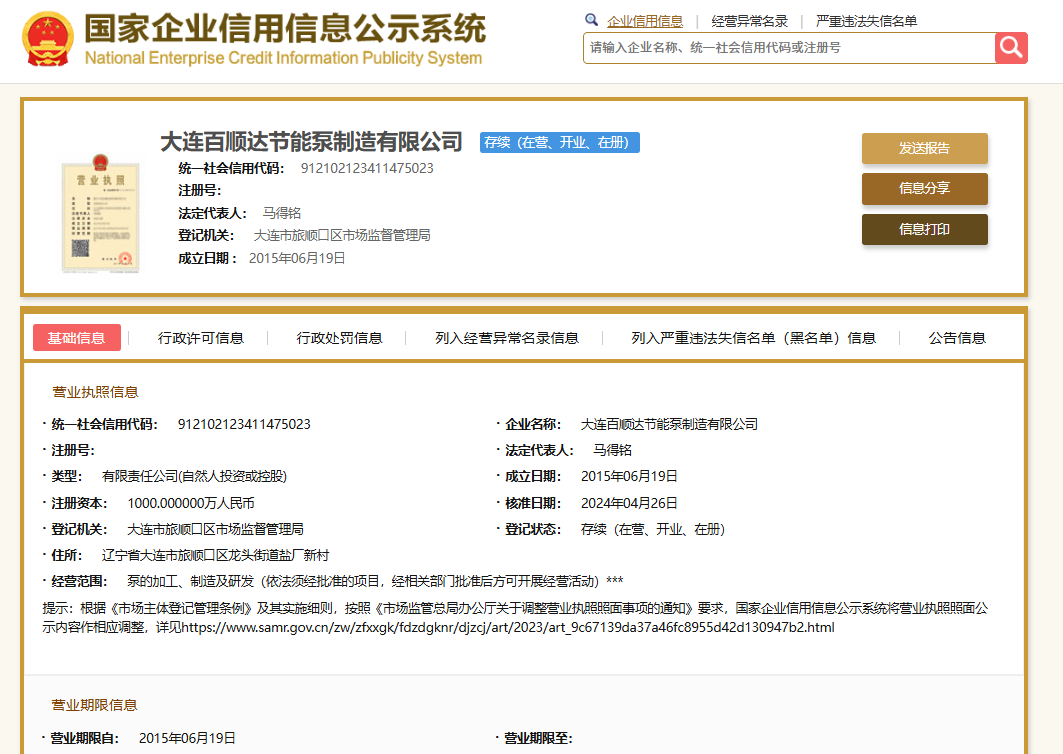
Task: Select the 经营异常名录 search category
Action: pos(749,21)
